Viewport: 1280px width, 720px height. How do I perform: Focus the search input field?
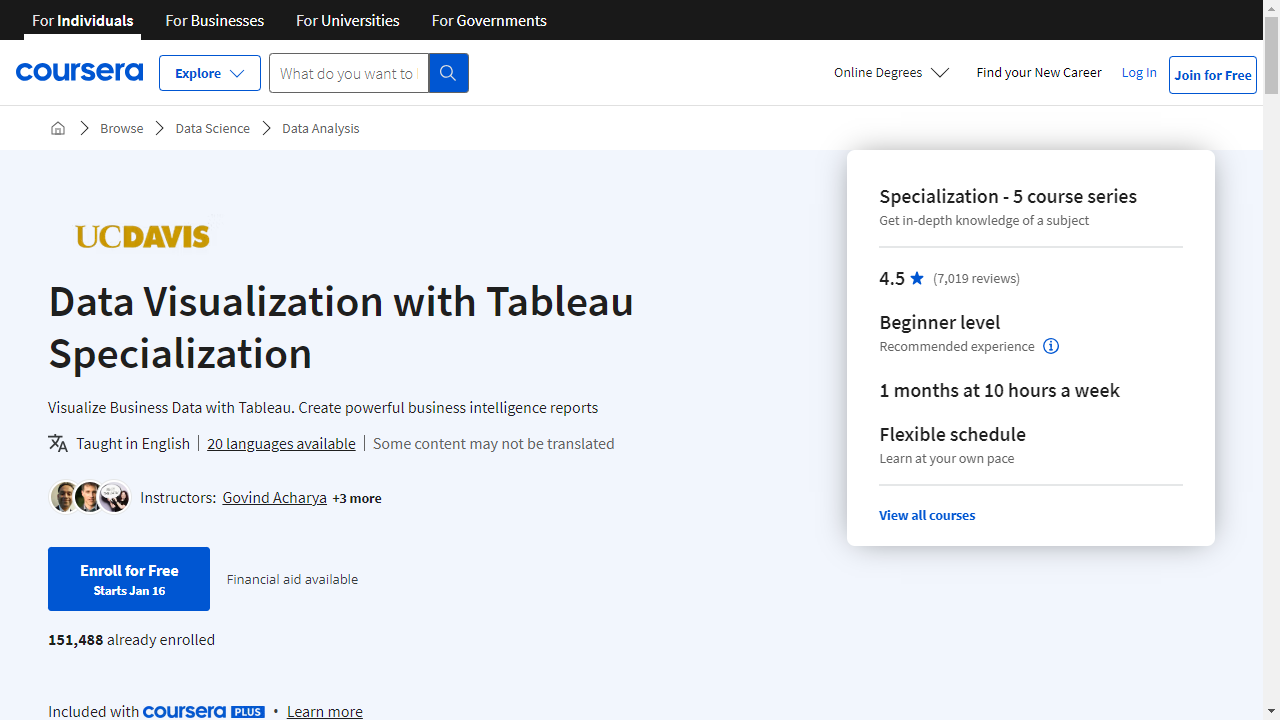coord(349,73)
